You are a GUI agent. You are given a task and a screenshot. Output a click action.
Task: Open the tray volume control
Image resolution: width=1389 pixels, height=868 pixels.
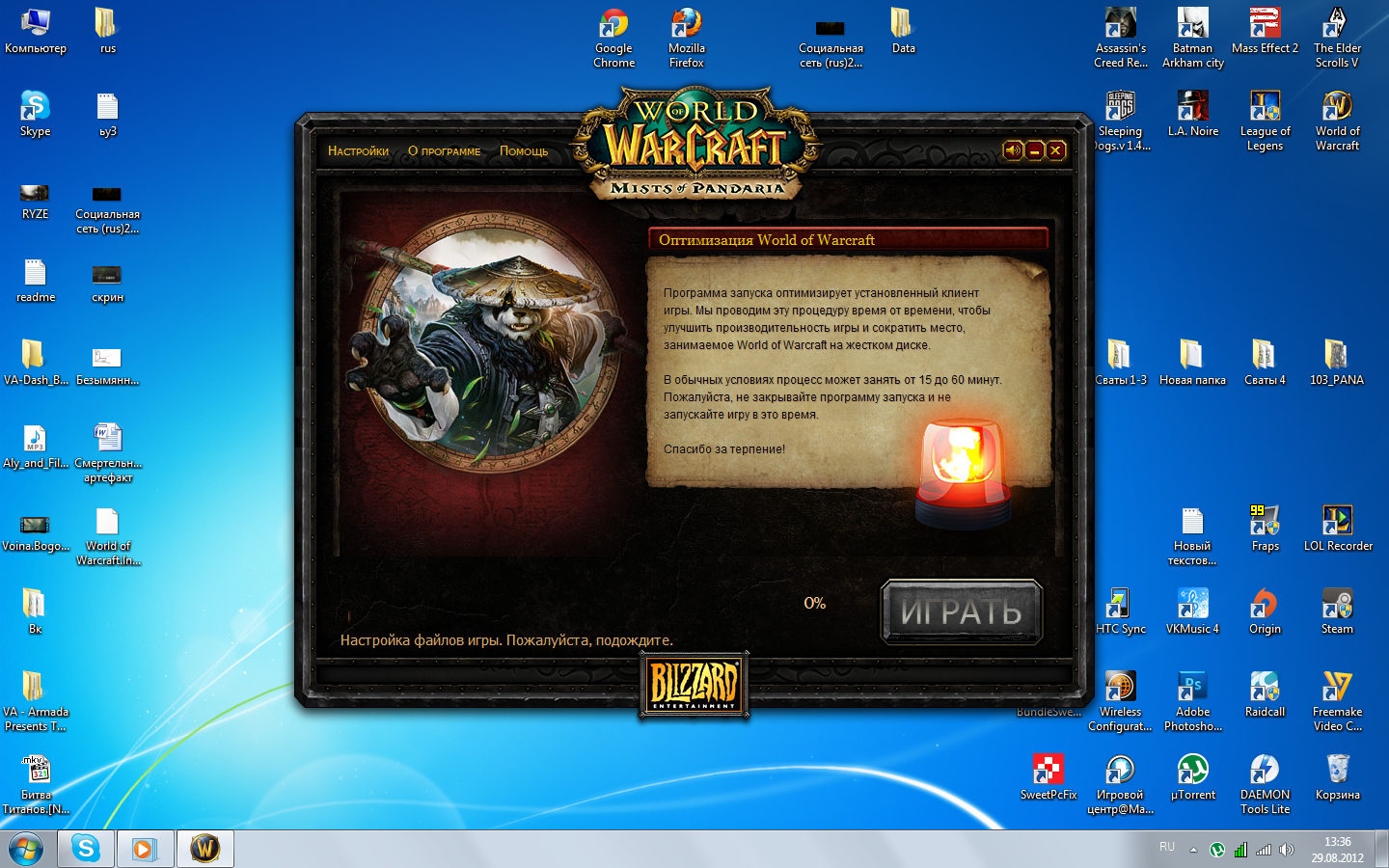coord(1286,850)
